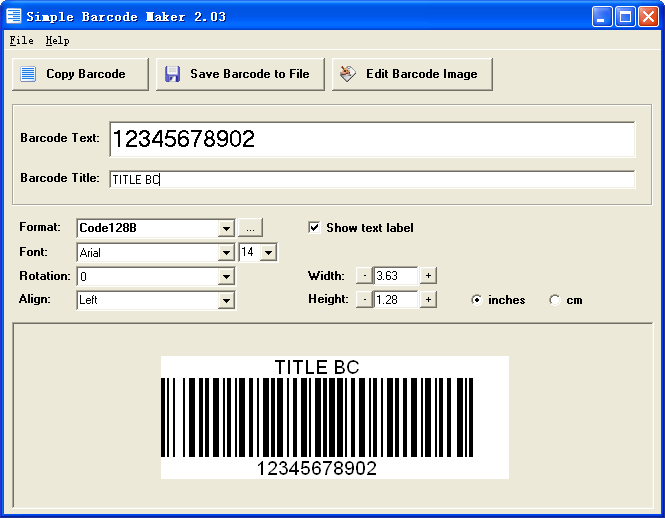Toggle the Show text label checkbox
Screen dimensions: 665x518
pyautogui.click(x=314, y=227)
